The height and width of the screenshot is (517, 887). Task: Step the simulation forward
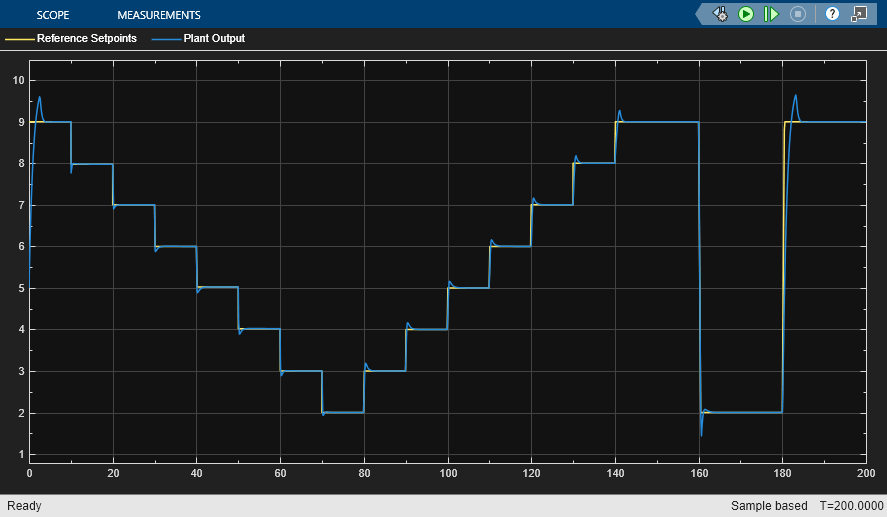[771, 14]
